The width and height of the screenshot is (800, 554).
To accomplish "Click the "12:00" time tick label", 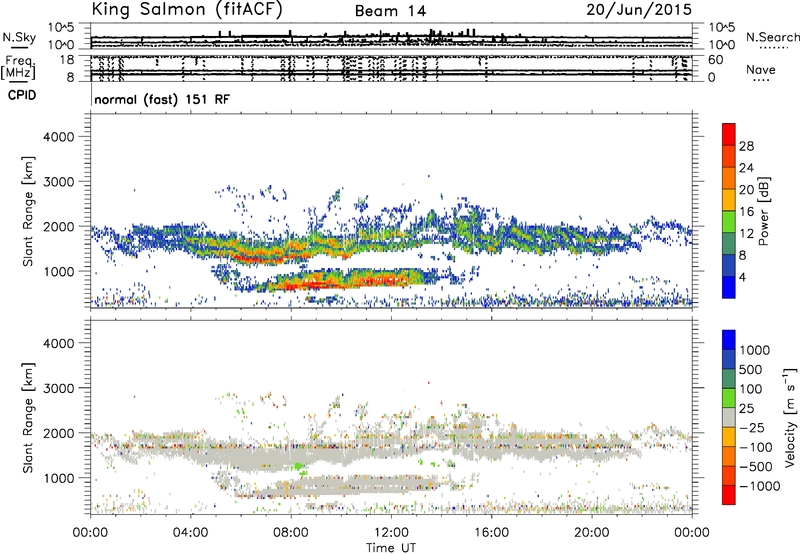I will pos(391,533).
